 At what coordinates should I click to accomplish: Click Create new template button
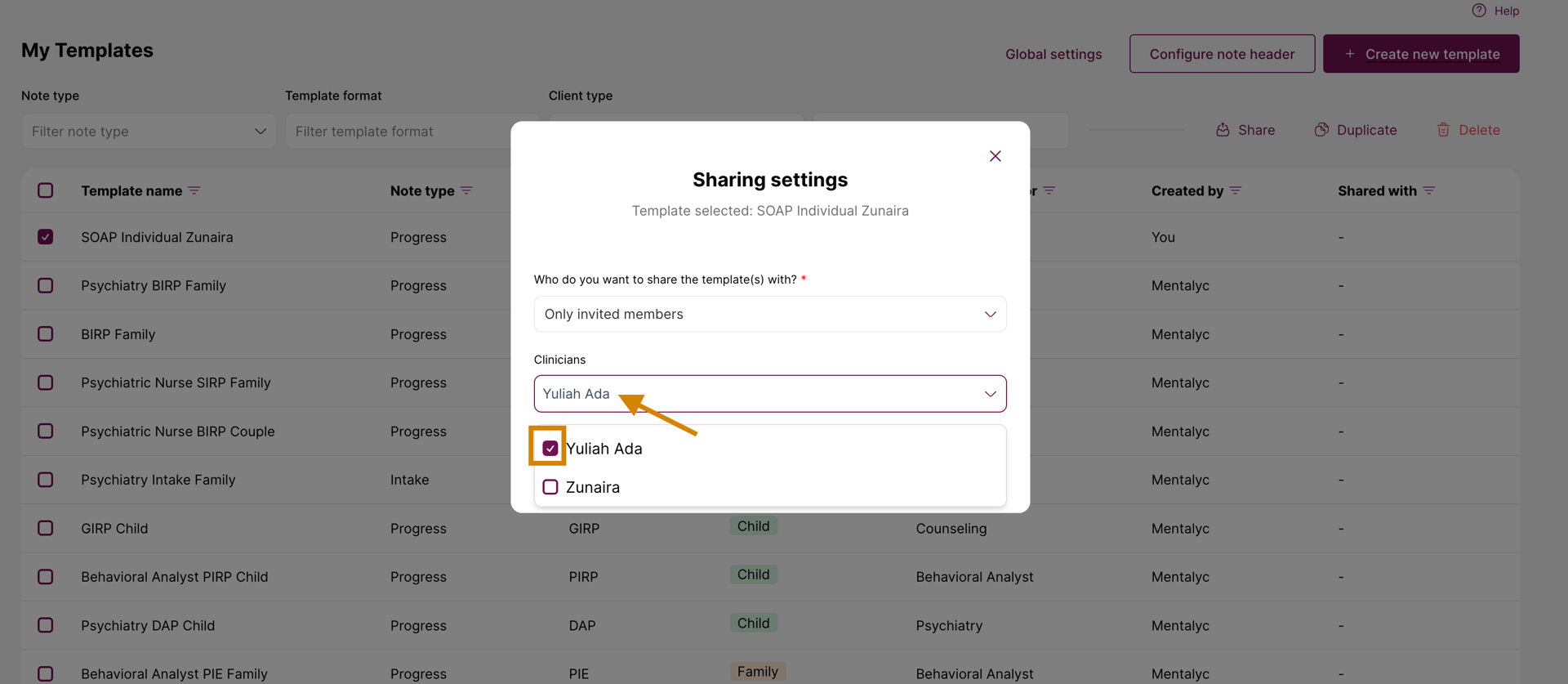(1421, 54)
